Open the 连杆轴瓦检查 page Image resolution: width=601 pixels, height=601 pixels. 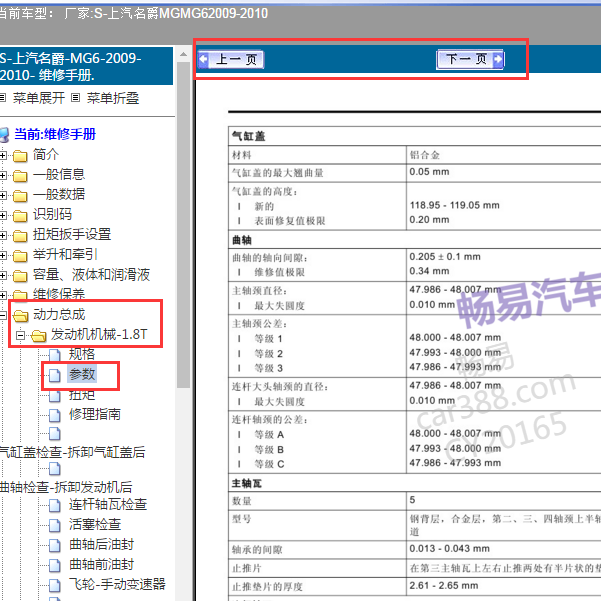(x=108, y=504)
